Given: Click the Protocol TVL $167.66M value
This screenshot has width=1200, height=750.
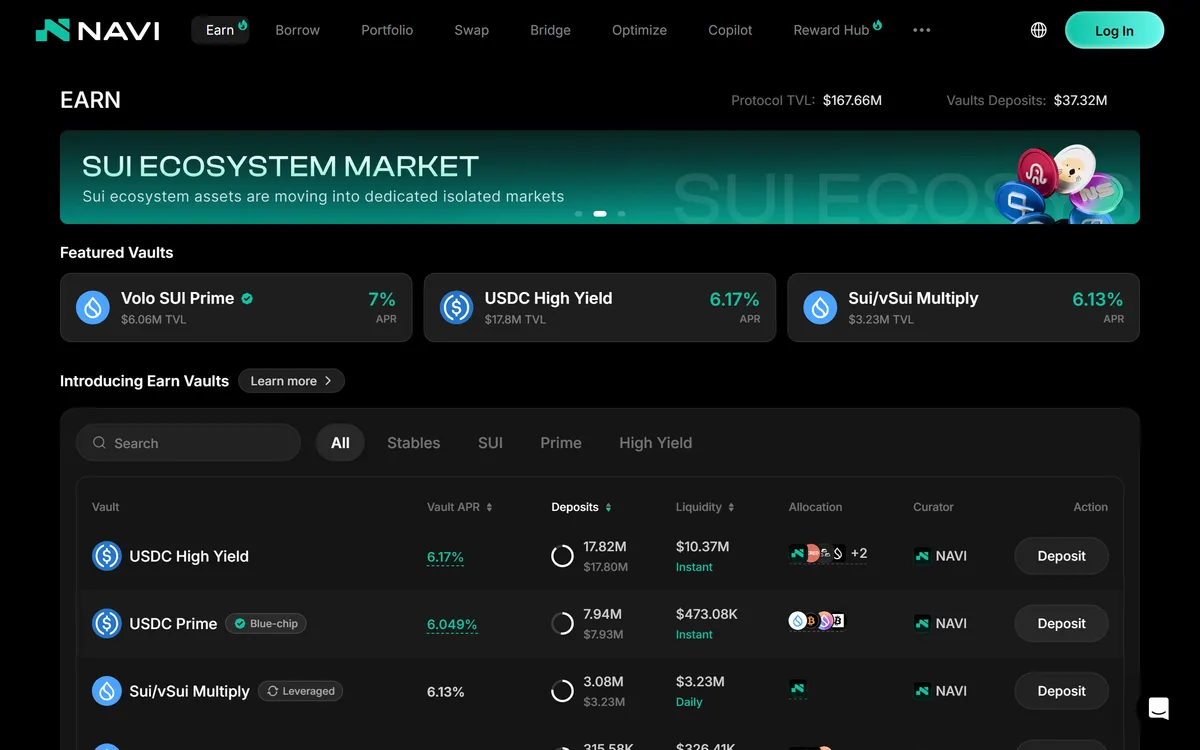Looking at the screenshot, I should tap(852, 100).
